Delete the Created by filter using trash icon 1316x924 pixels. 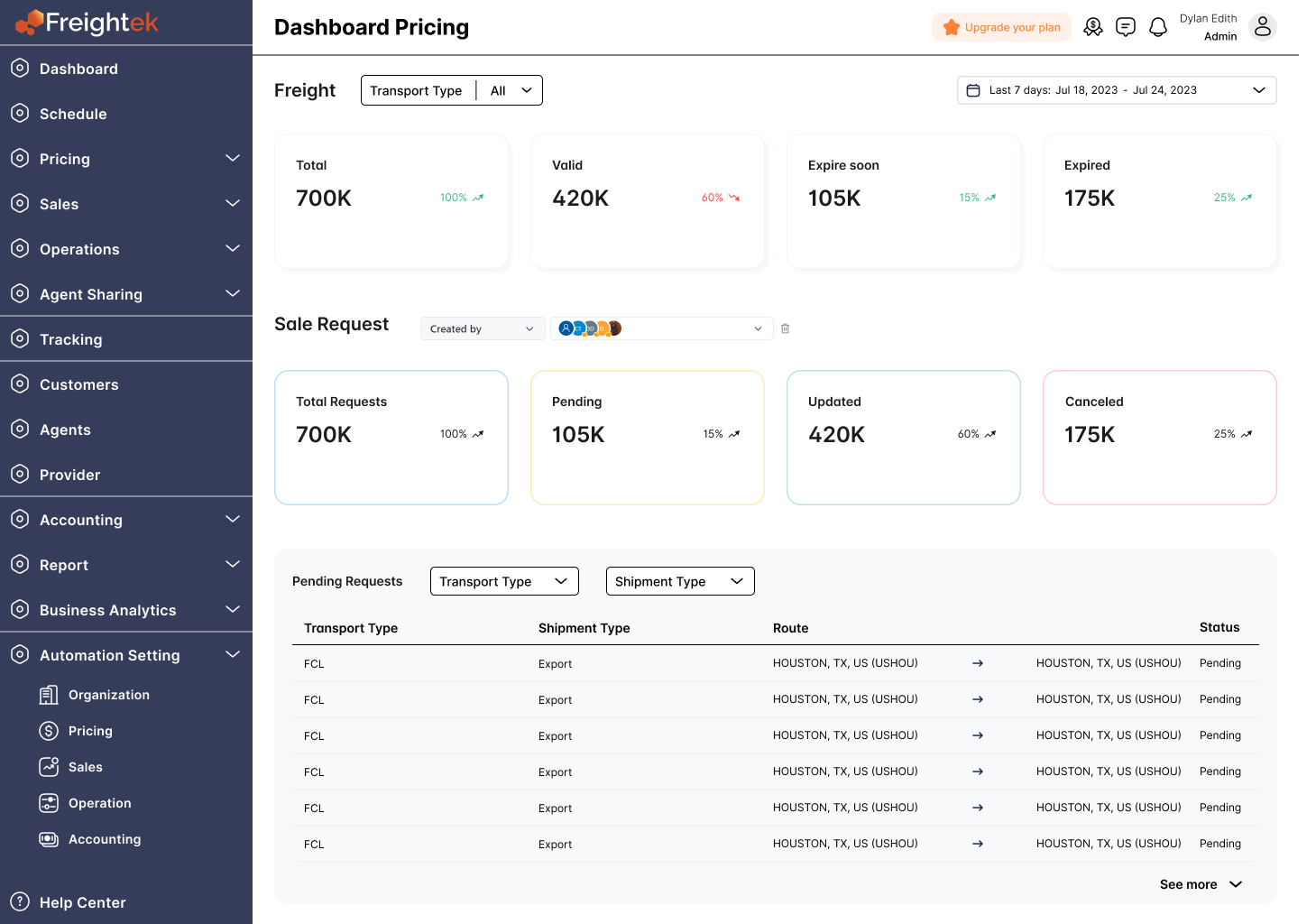click(785, 328)
